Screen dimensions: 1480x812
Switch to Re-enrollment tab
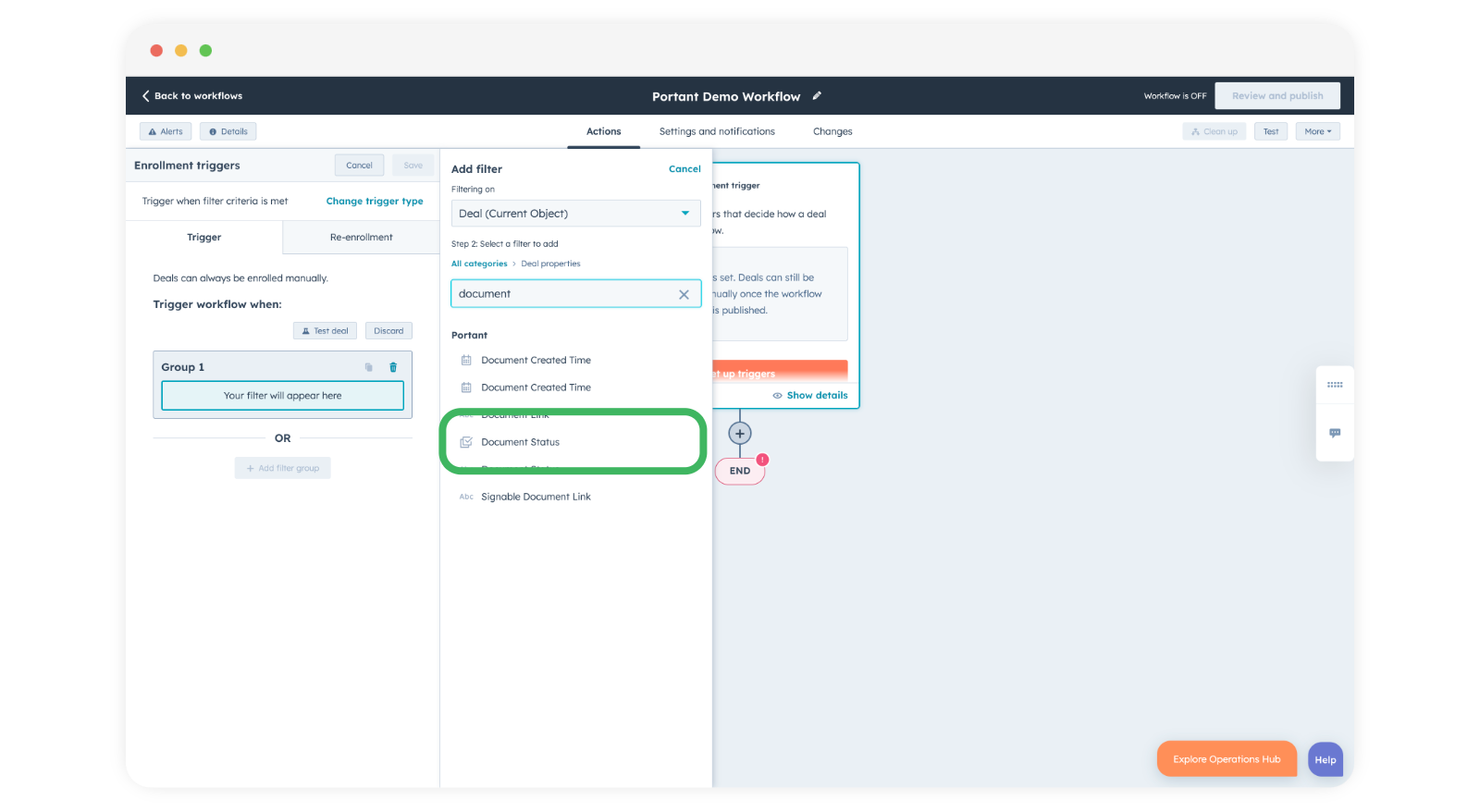(361, 238)
